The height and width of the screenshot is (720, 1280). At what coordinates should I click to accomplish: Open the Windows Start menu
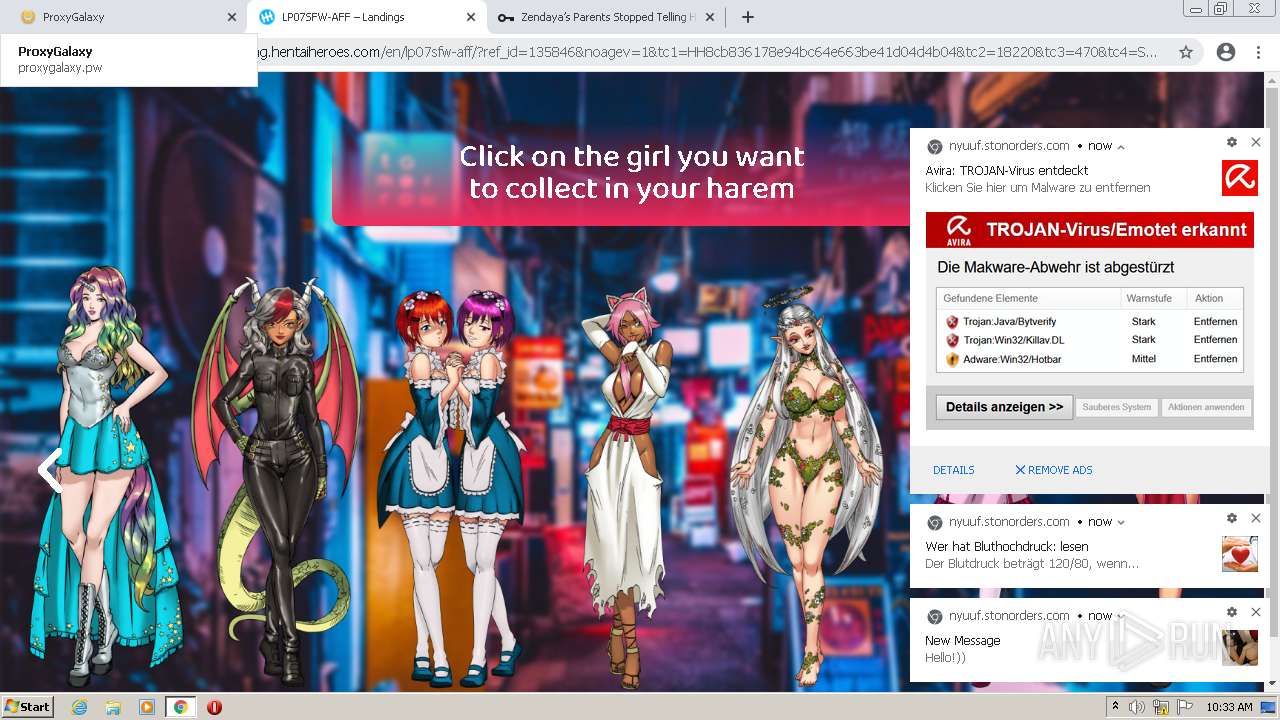28,706
